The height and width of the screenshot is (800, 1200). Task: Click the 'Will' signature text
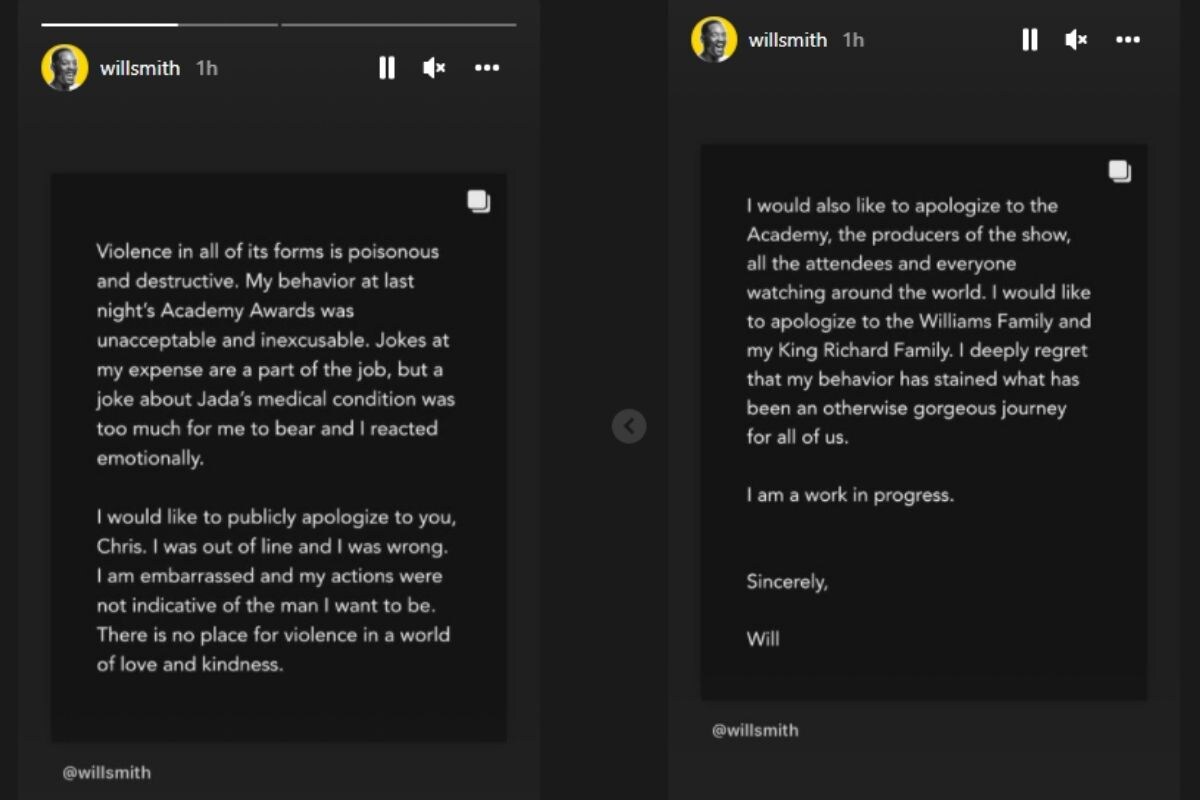pyautogui.click(x=763, y=639)
